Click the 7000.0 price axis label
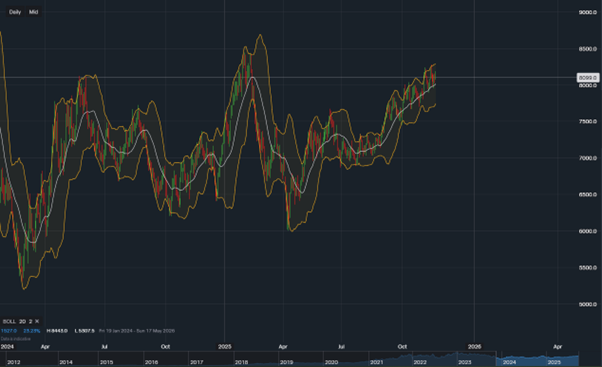Viewport: 602px width, 367px height. (x=588, y=158)
